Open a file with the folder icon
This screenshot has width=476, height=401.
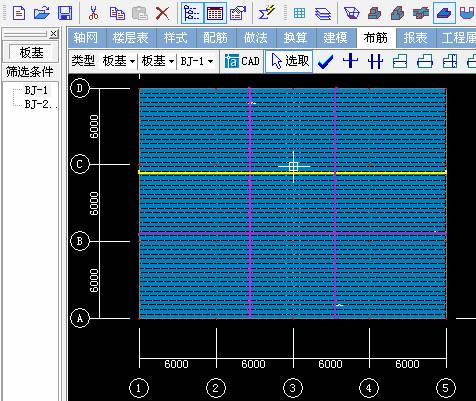click(42, 13)
